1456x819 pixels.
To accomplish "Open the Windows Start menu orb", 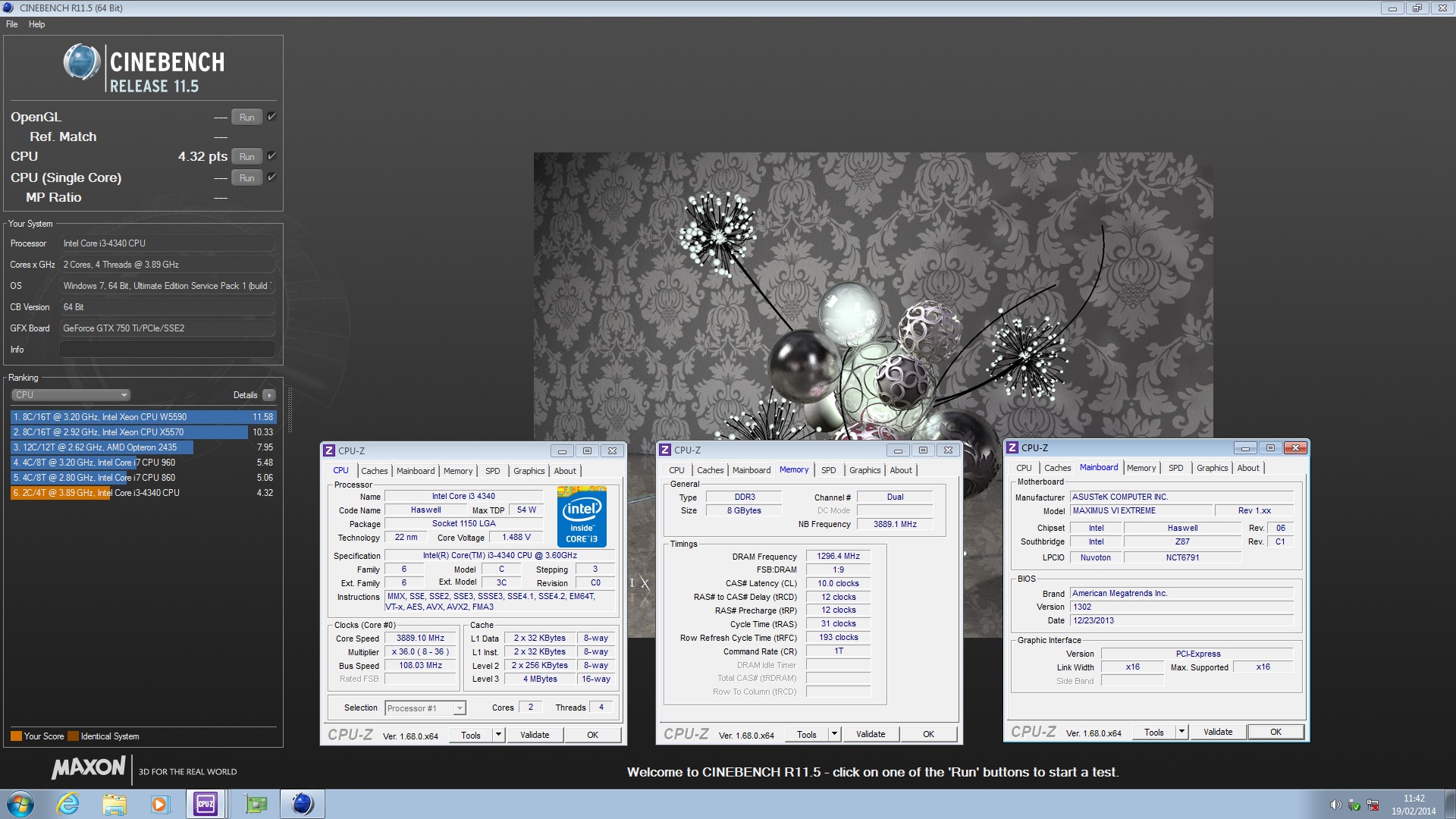I will click(x=20, y=804).
